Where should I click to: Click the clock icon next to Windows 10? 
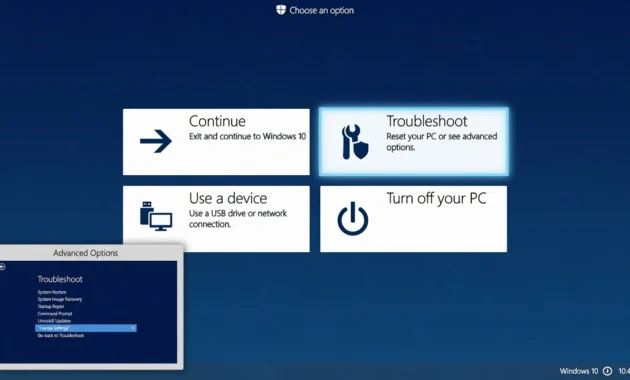pos(607,371)
